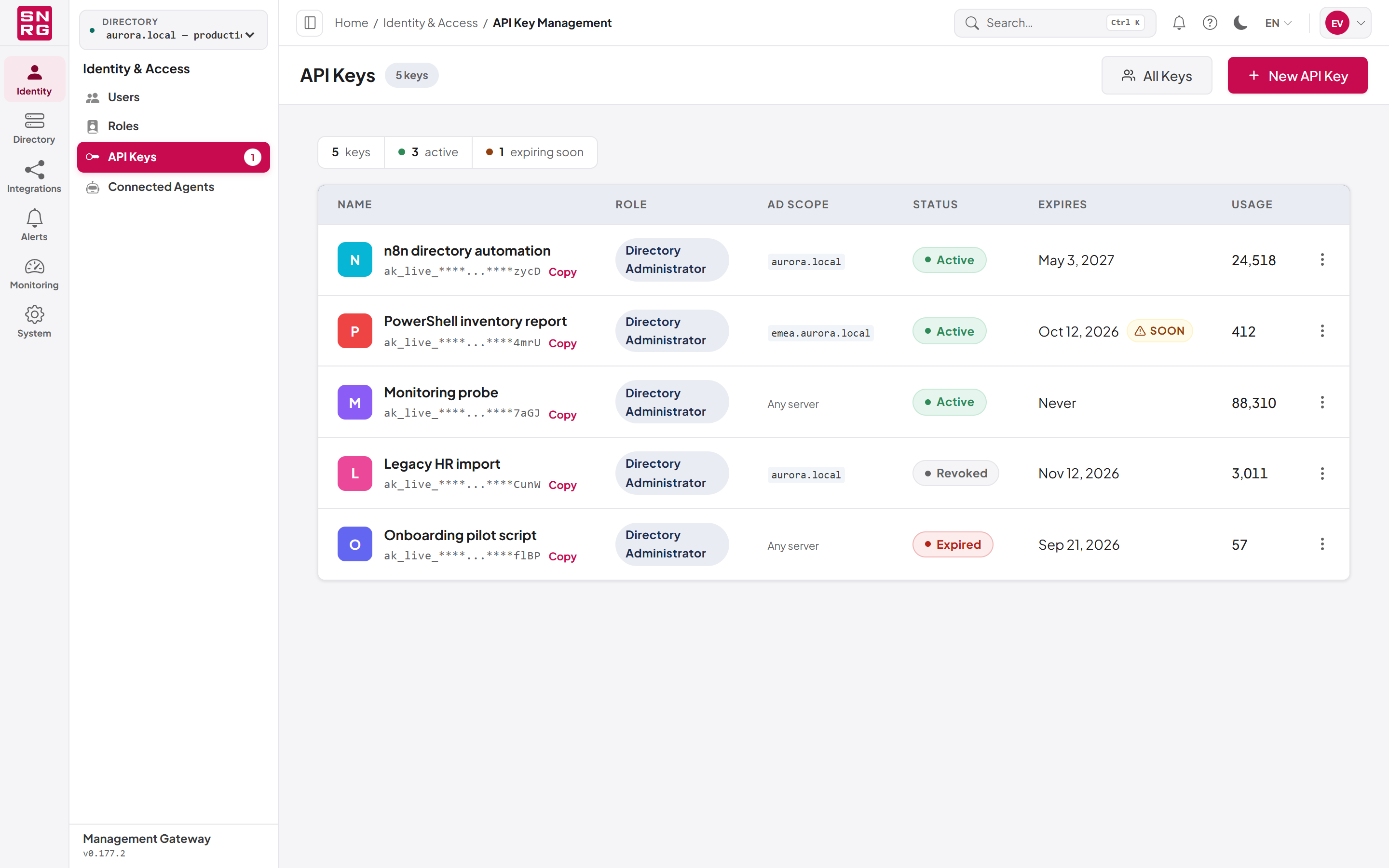The height and width of the screenshot is (868, 1389).
Task: Open the EV user account menu
Action: 1346,23
